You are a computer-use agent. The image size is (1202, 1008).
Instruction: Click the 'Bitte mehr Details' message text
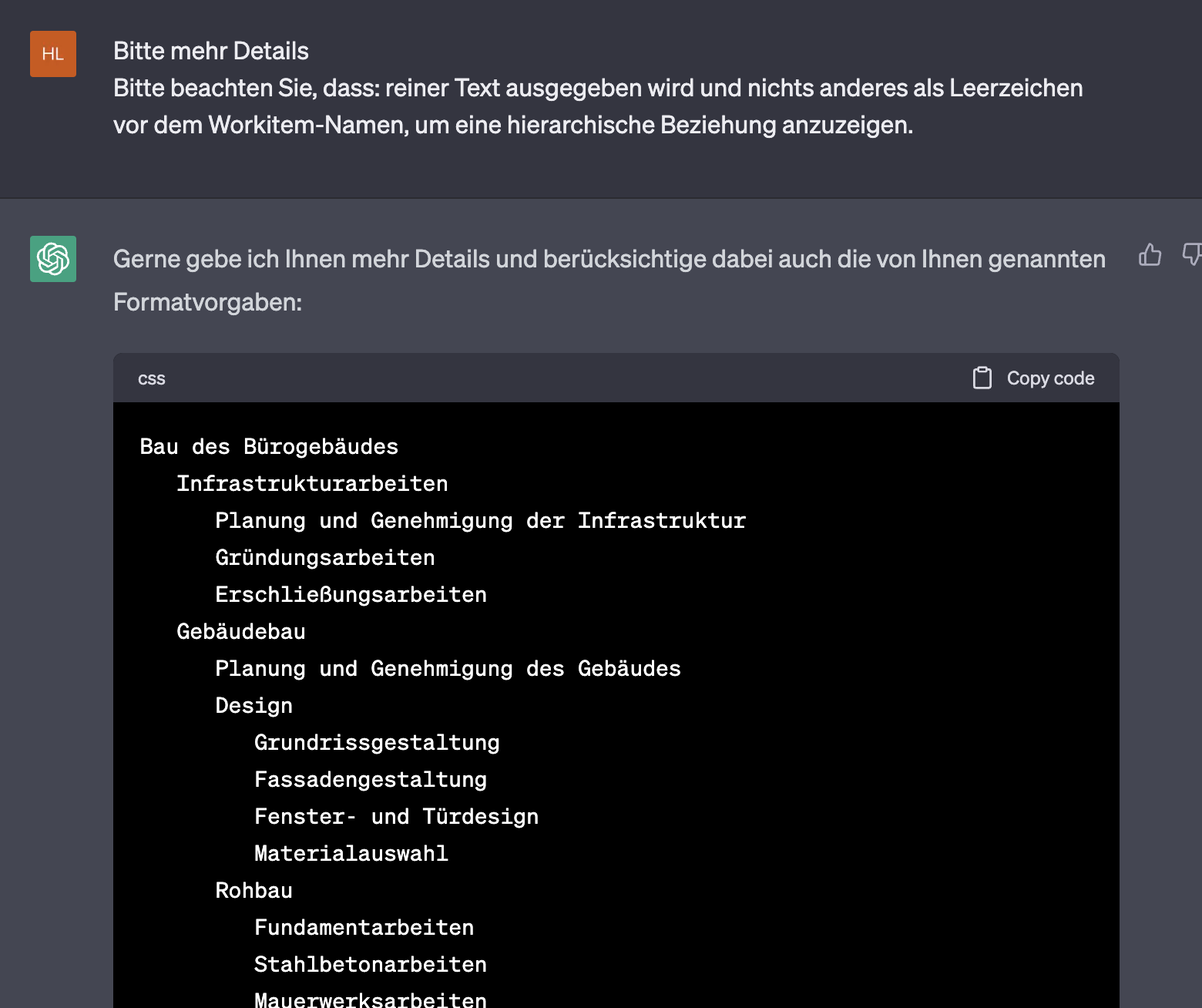211,52
